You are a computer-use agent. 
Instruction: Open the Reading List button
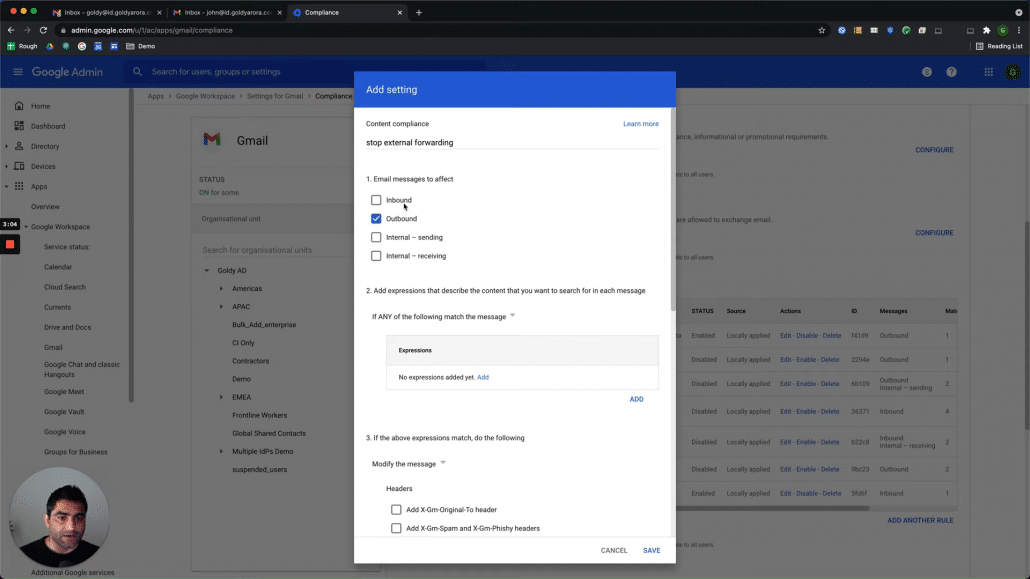998,46
